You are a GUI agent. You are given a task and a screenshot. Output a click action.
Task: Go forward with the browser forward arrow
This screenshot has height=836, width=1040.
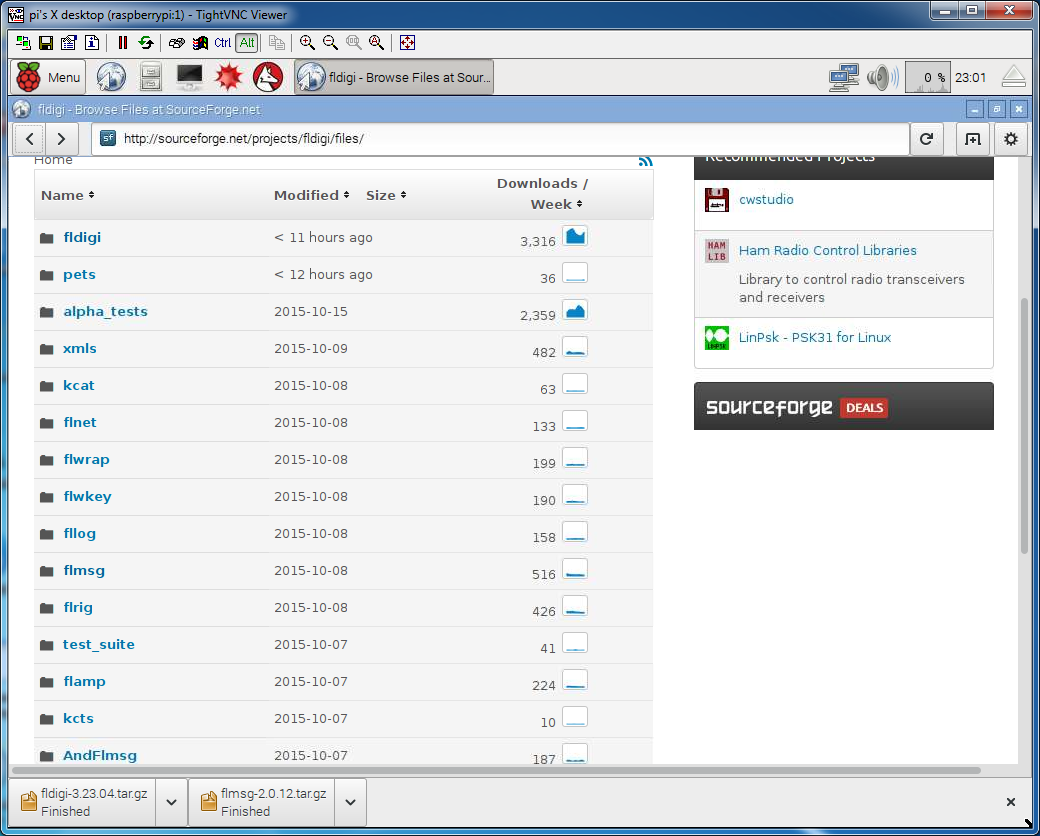62,139
